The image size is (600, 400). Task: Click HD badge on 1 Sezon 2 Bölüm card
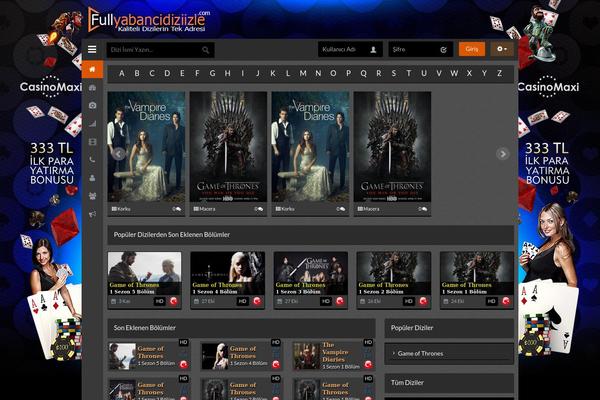(409, 301)
